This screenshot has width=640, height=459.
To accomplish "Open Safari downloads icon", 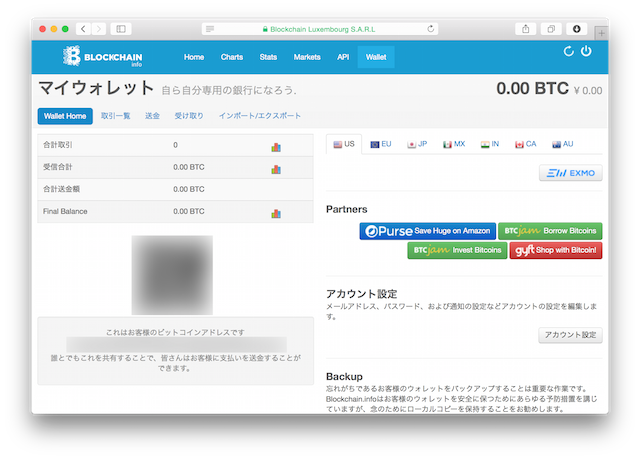I will (x=577, y=29).
